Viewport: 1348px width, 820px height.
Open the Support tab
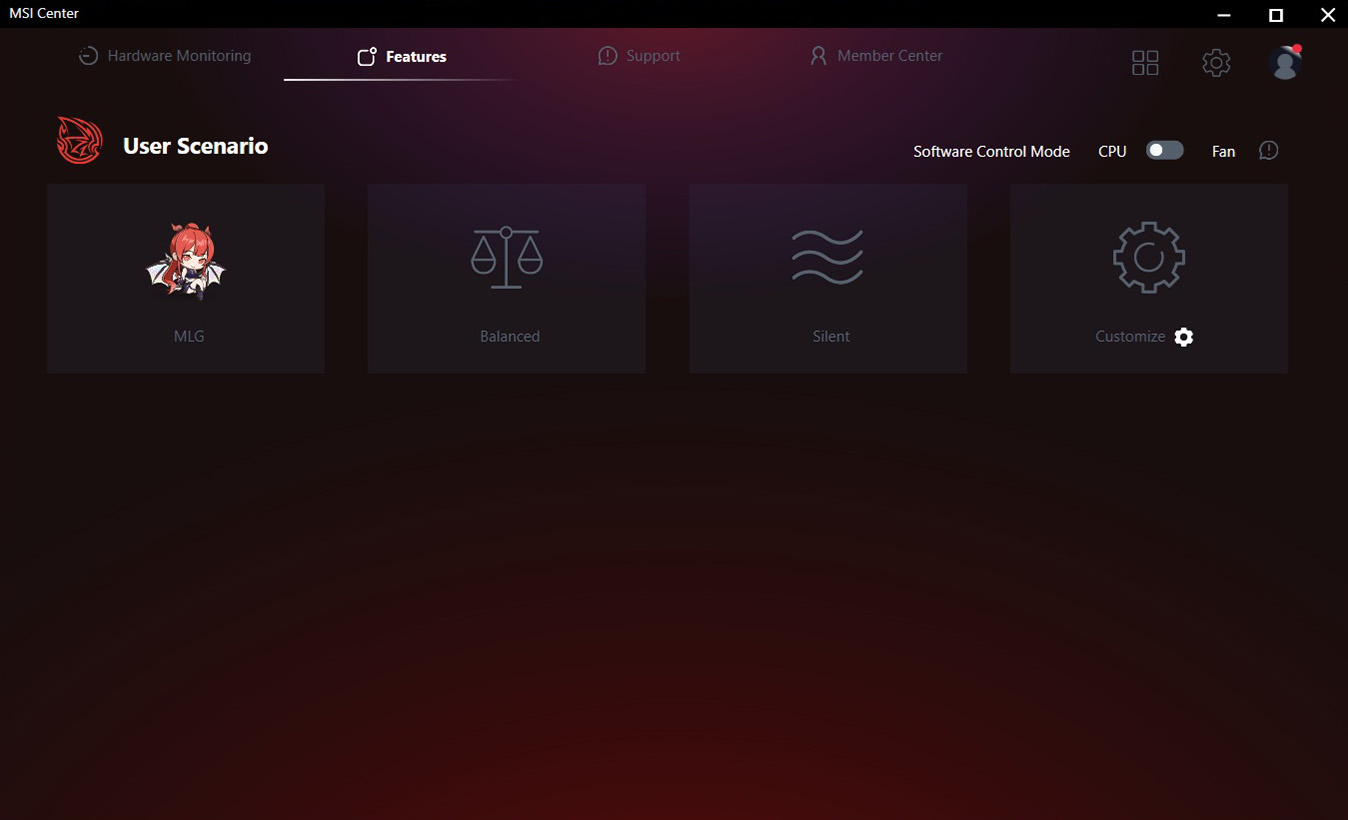tap(639, 56)
